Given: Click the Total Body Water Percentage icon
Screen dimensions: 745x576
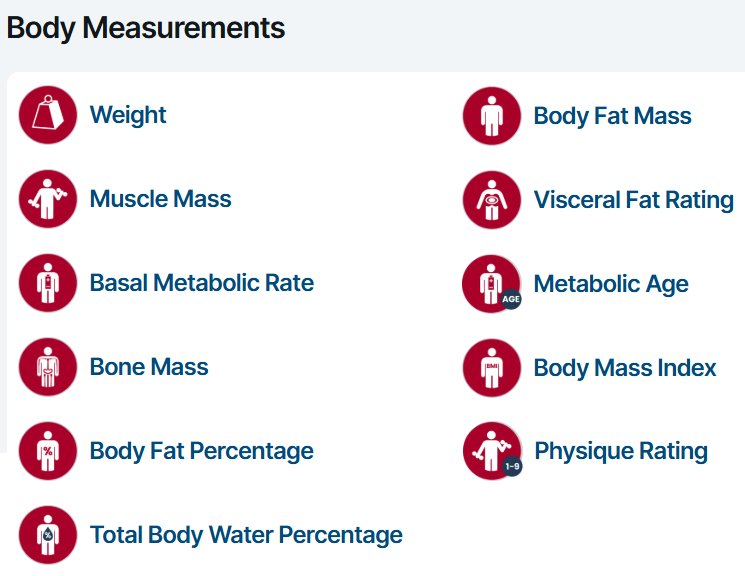Looking at the screenshot, I should coord(47,535).
